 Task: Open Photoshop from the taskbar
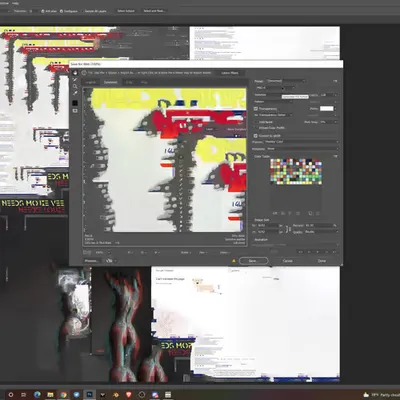point(89,394)
